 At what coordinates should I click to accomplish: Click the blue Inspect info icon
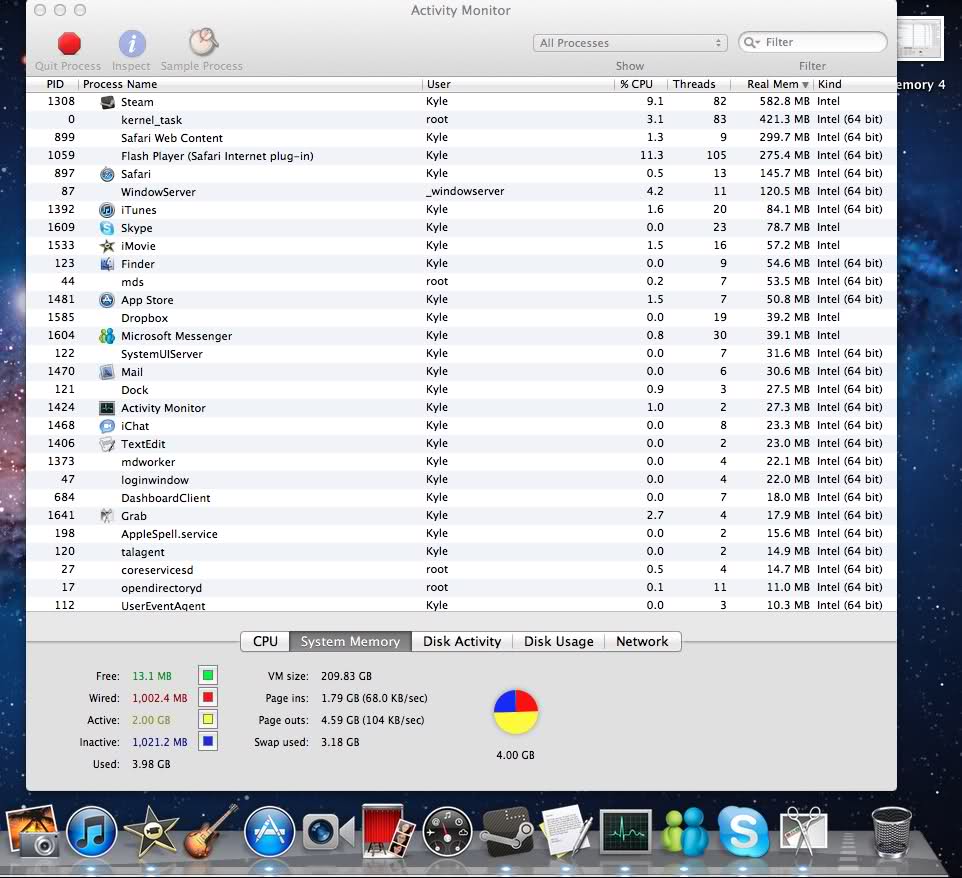[x=132, y=44]
